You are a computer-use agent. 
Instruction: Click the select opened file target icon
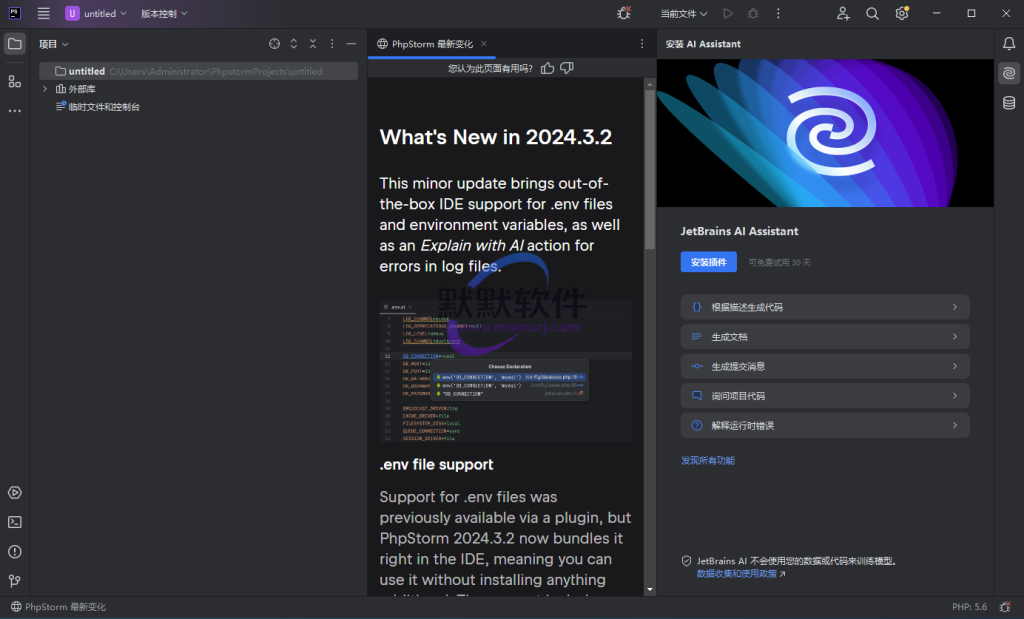tap(274, 44)
